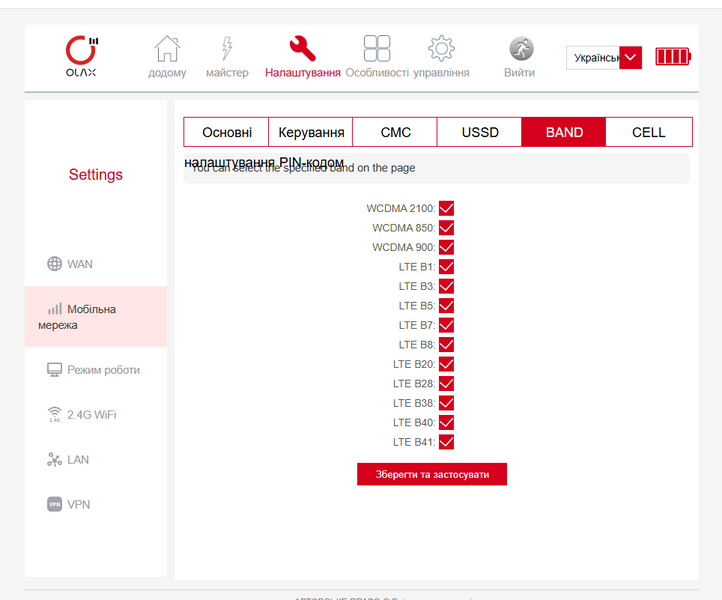Disable the LTE B40 band
The height and width of the screenshot is (600, 722).
[x=446, y=422]
